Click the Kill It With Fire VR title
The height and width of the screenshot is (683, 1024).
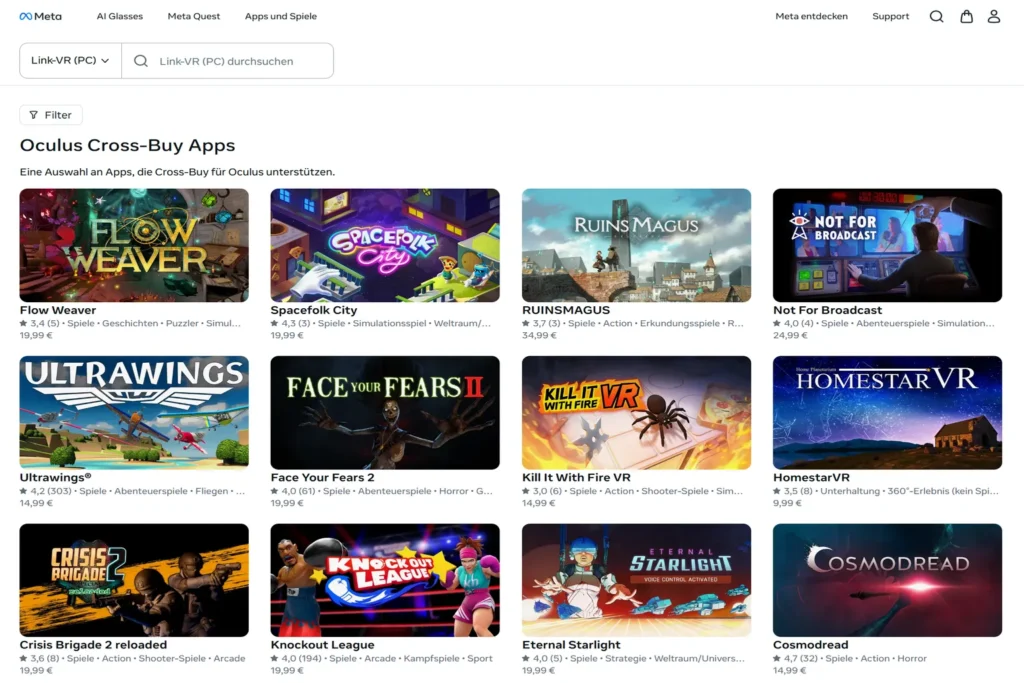pos(576,477)
